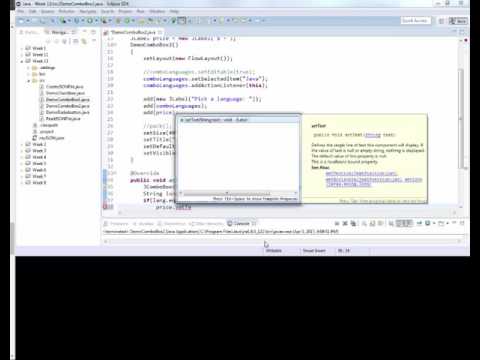480x360 pixels.
Task: Expand the bin folder
Action: (29, 74)
